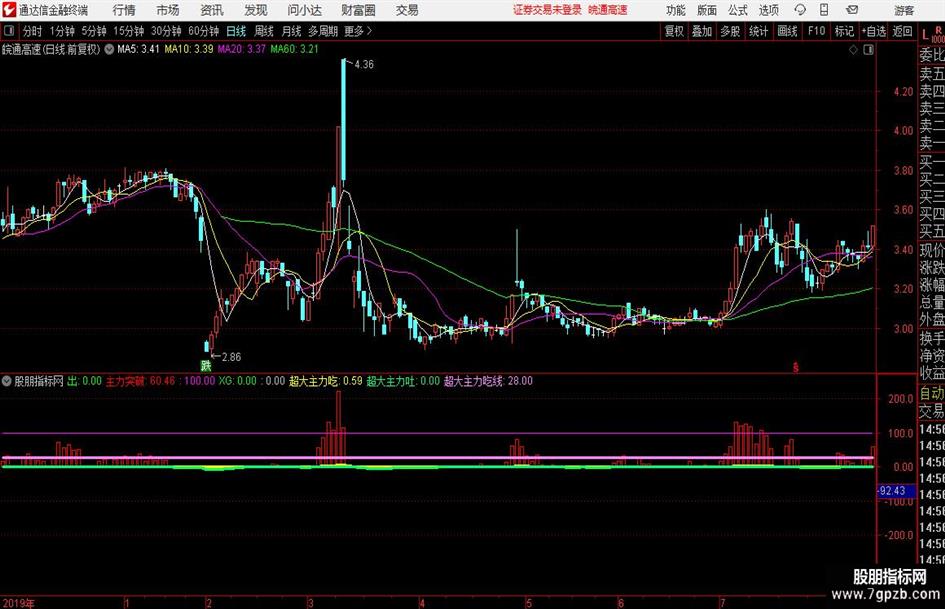Click the diamond icon above chart
The image size is (945, 609).
853,50
